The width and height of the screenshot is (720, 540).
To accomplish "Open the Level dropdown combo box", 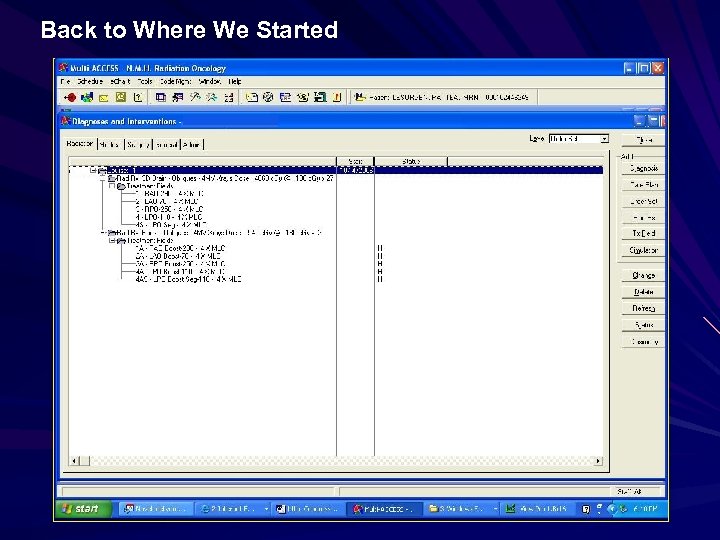I will (604, 139).
